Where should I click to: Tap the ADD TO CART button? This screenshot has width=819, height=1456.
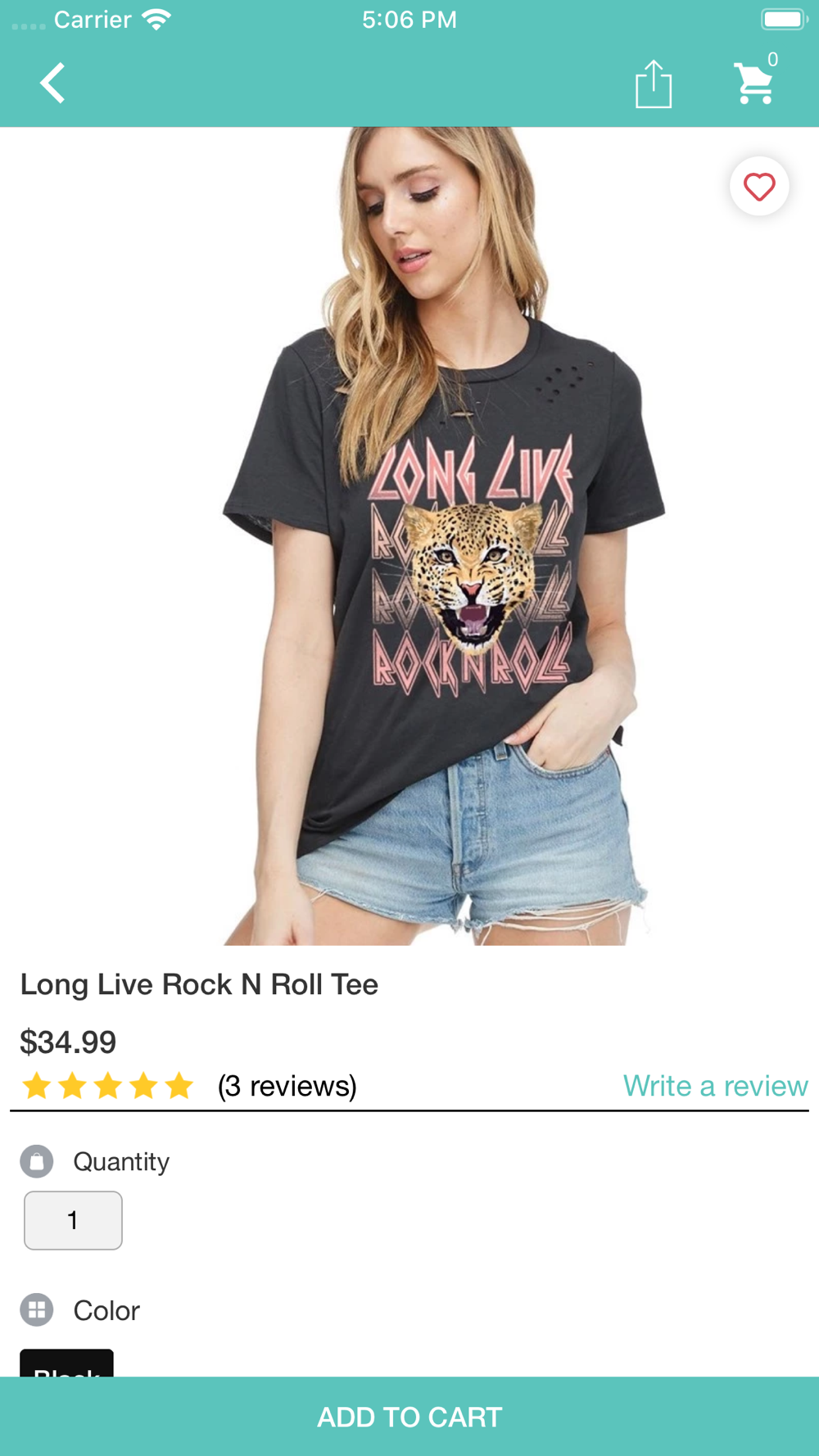click(x=409, y=1417)
